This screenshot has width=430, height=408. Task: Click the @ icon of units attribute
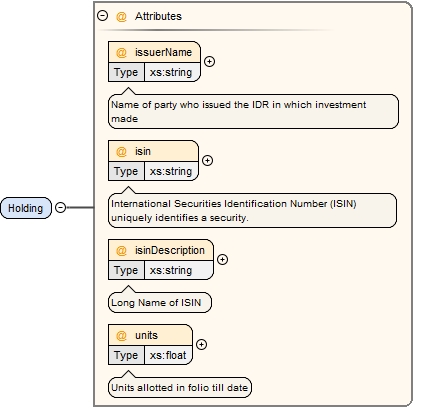(121, 336)
